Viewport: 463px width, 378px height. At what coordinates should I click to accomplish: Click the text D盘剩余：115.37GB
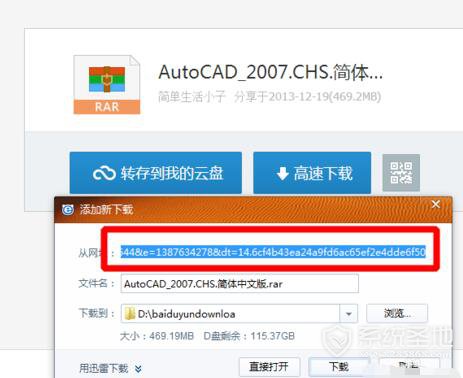249,336
